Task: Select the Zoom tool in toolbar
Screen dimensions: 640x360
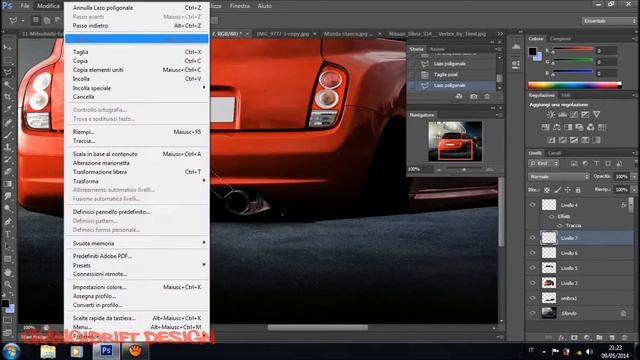Action: (x=8, y=284)
